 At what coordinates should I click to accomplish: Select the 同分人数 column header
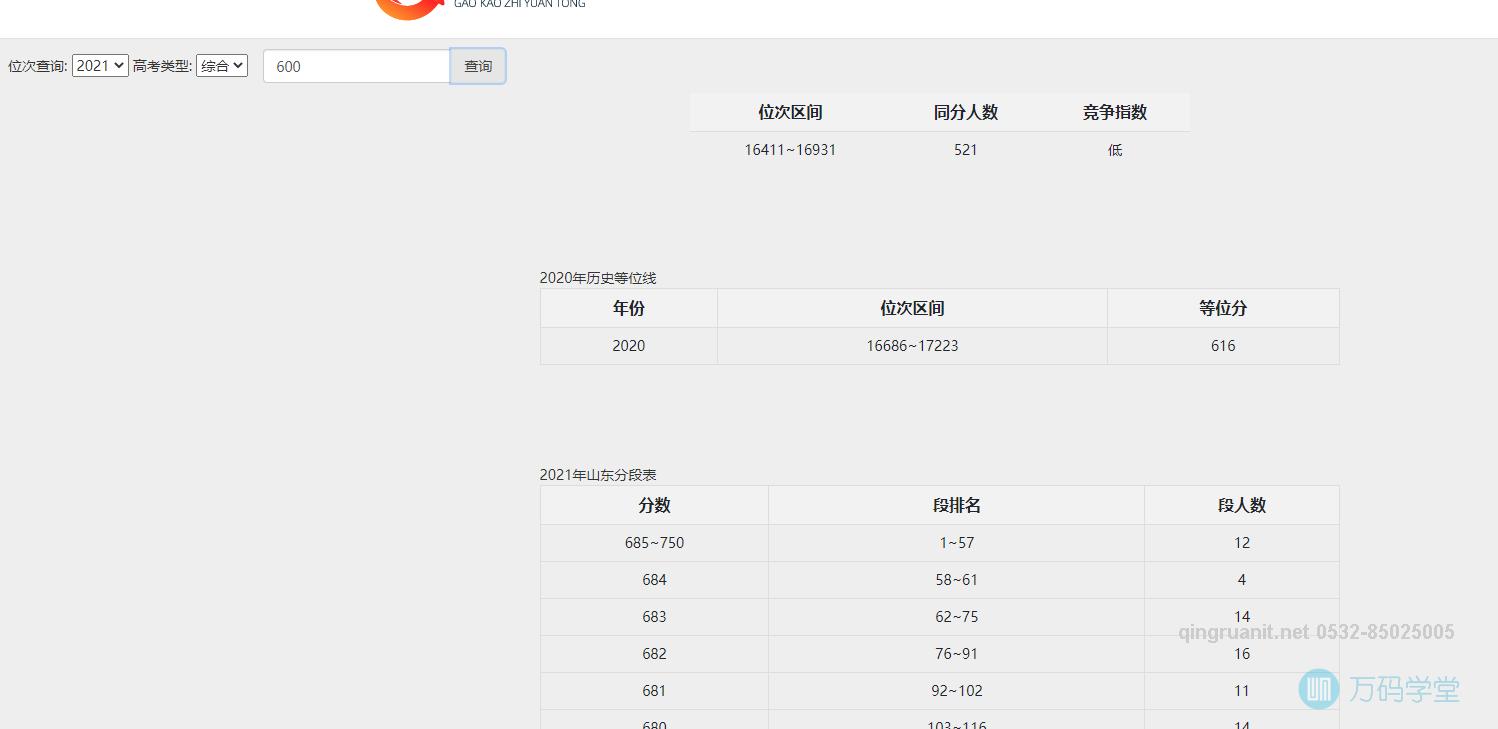coord(965,112)
